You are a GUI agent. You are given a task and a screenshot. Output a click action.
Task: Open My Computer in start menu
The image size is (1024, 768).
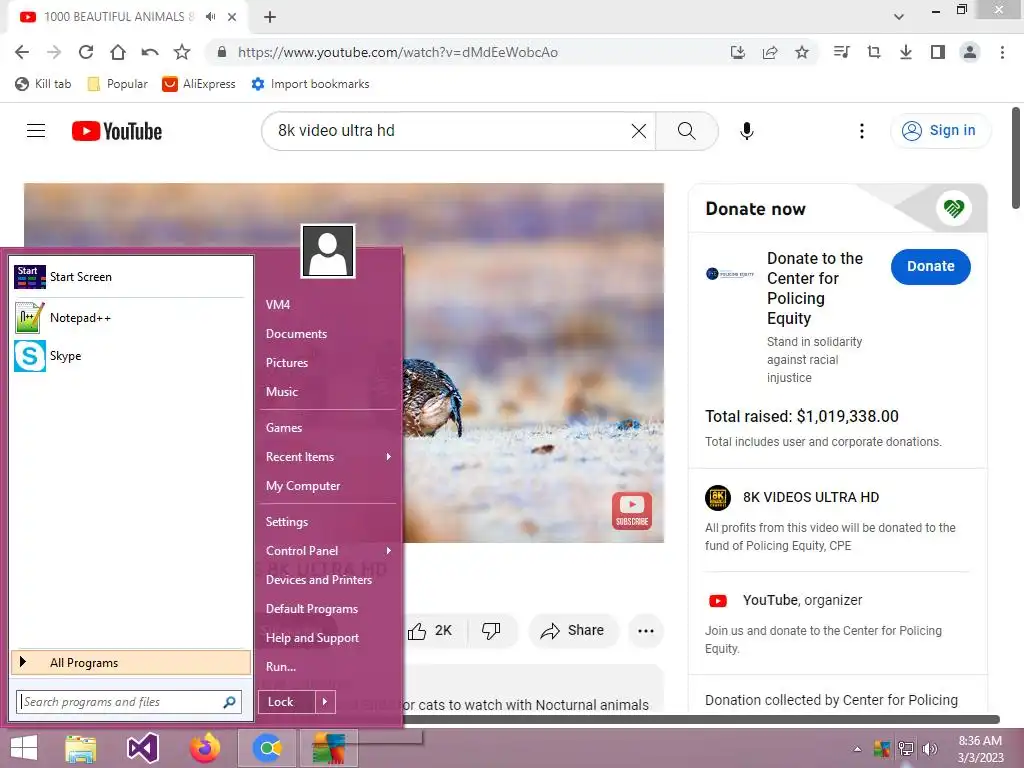tap(303, 486)
